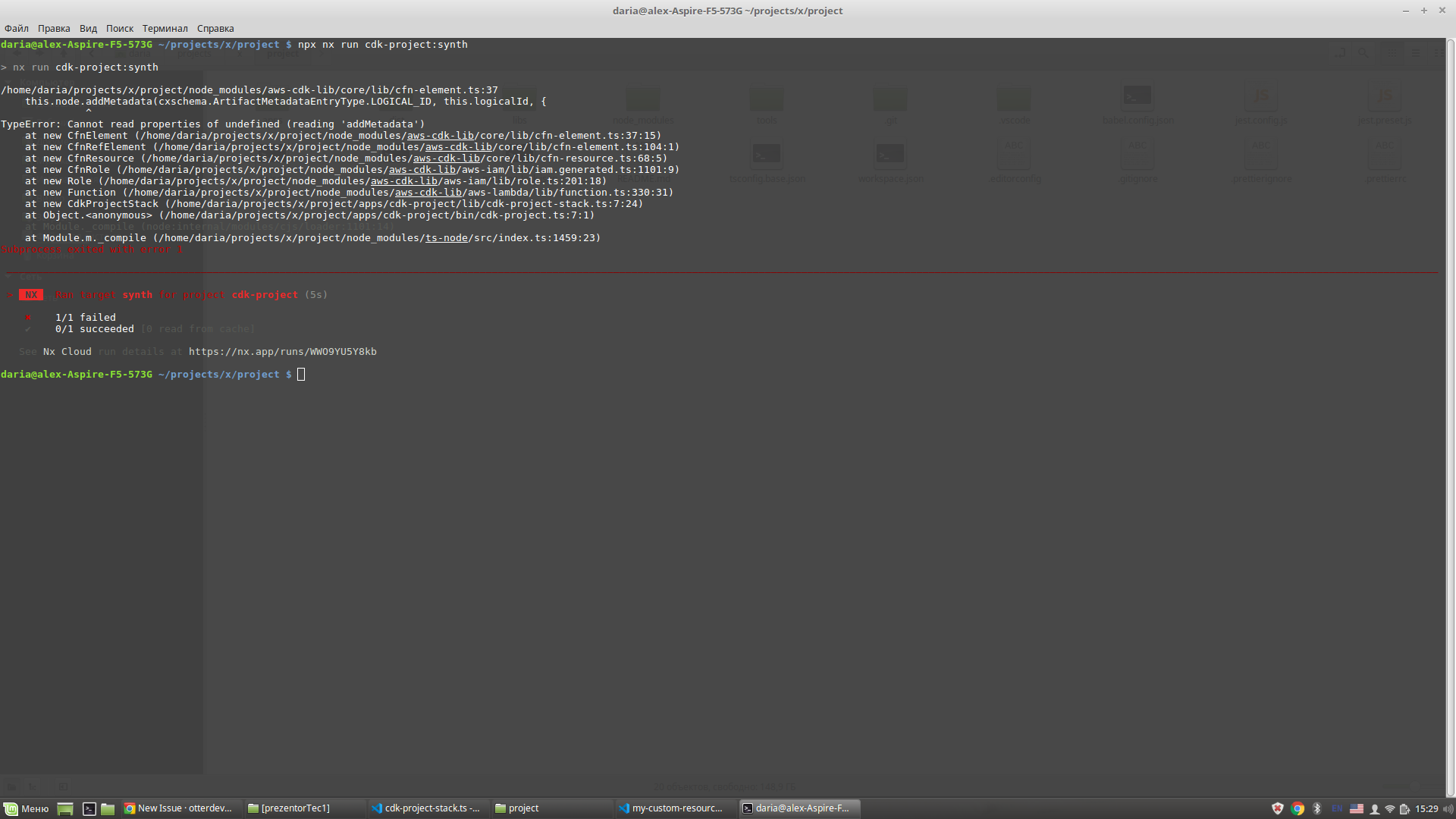Launch terminal from panel launcher icon
The width and height of the screenshot is (1456, 819).
89,808
